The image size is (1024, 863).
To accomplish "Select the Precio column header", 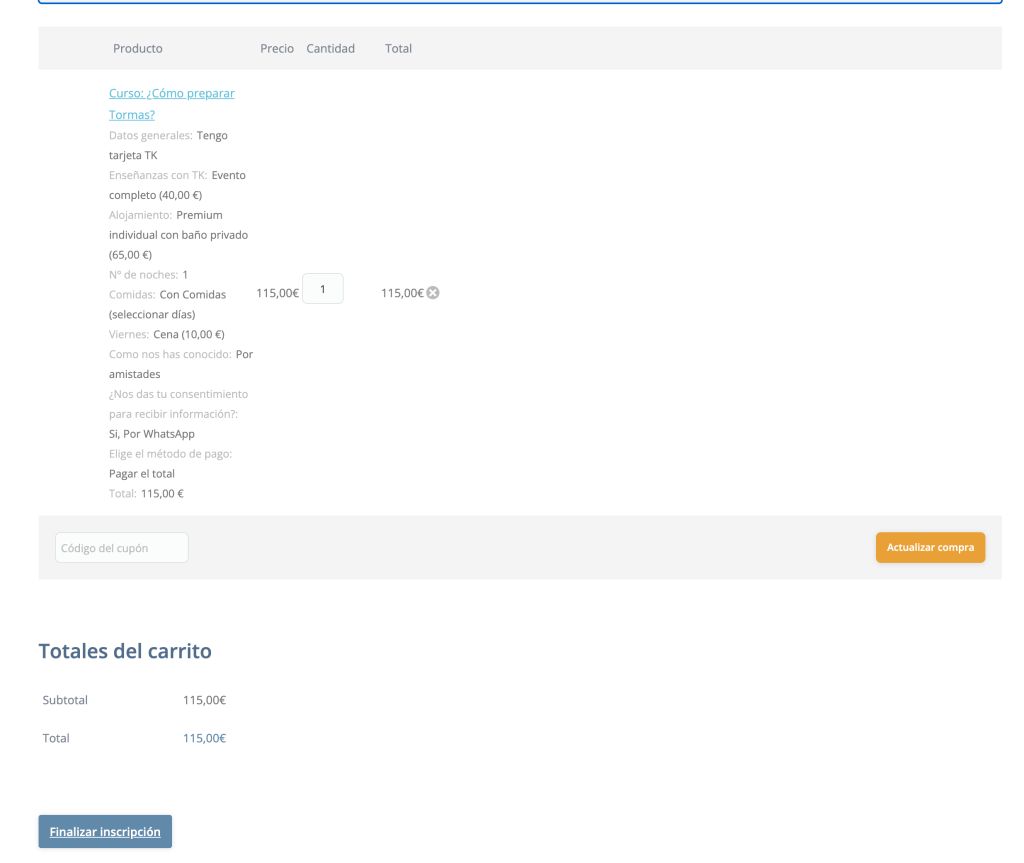I will [277, 48].
